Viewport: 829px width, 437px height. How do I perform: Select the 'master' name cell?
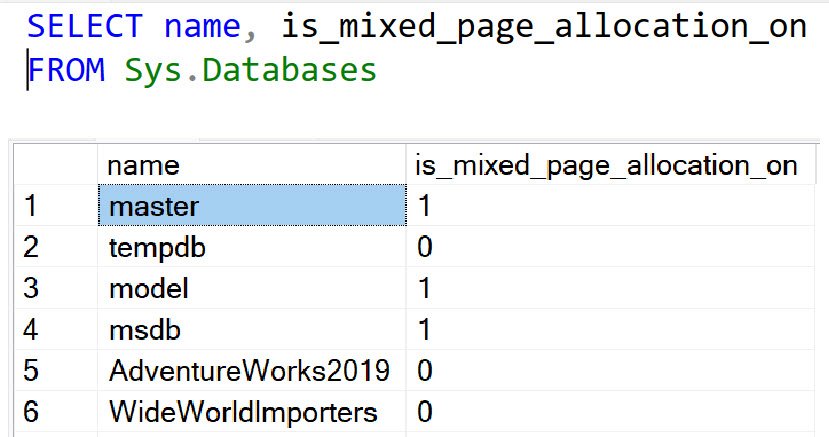tap(252, 205)
